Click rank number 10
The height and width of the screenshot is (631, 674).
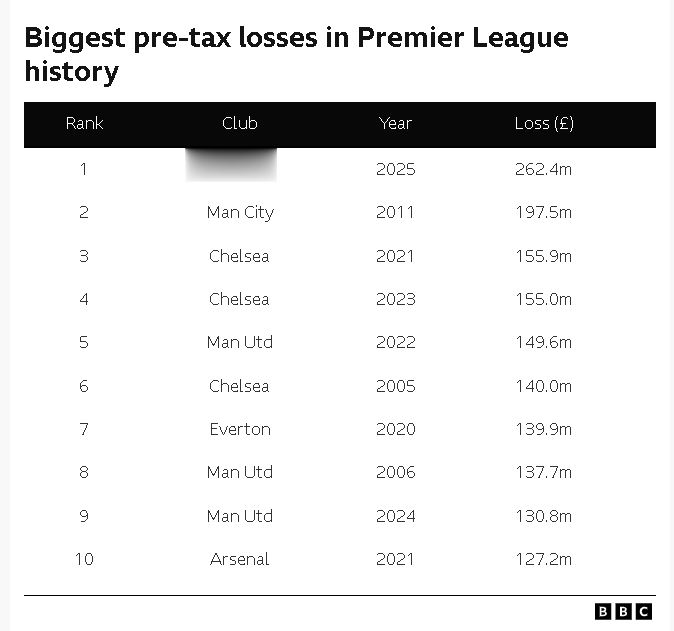pos(84,559)
